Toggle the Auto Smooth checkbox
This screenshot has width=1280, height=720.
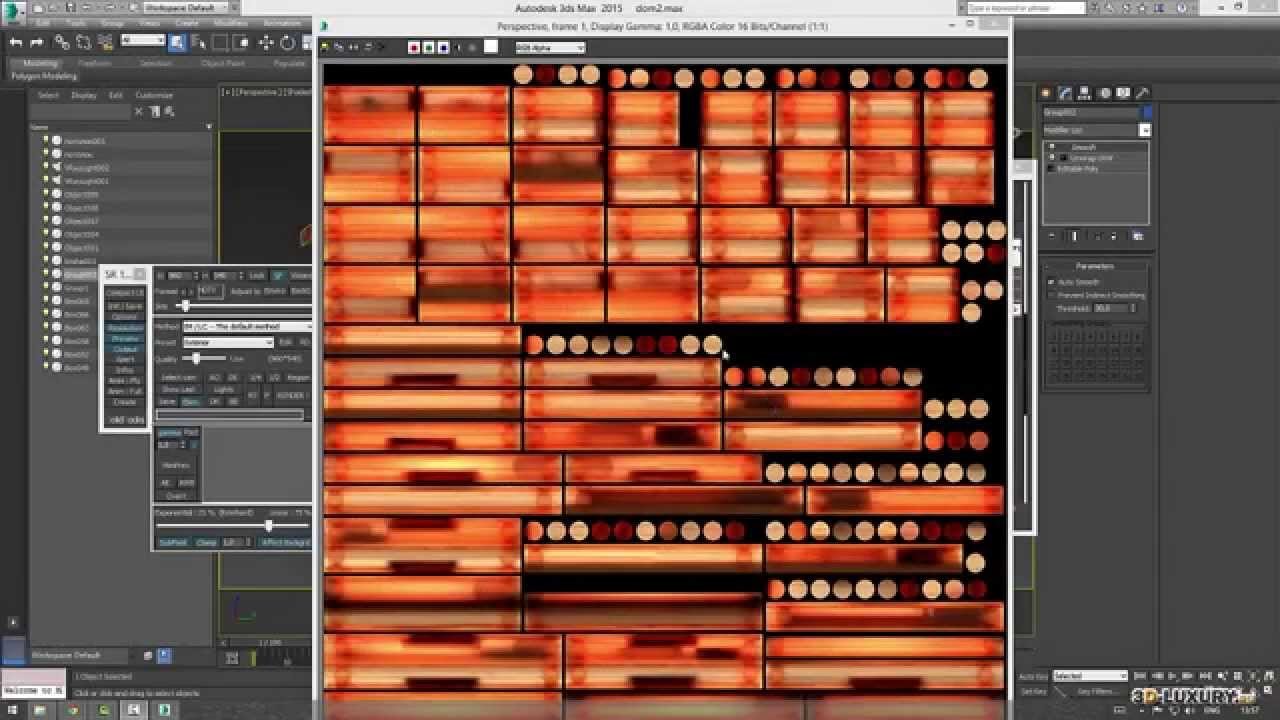(x=1052, y=283)
